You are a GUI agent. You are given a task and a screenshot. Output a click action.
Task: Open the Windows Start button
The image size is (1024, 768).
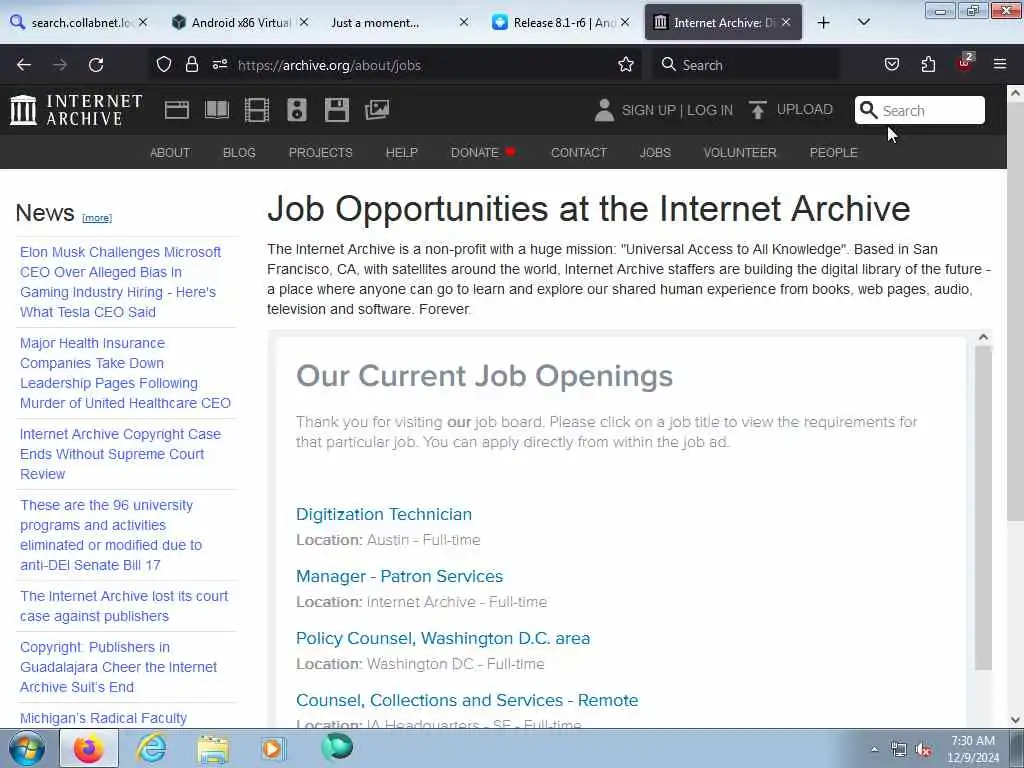(x=27, y=748)
